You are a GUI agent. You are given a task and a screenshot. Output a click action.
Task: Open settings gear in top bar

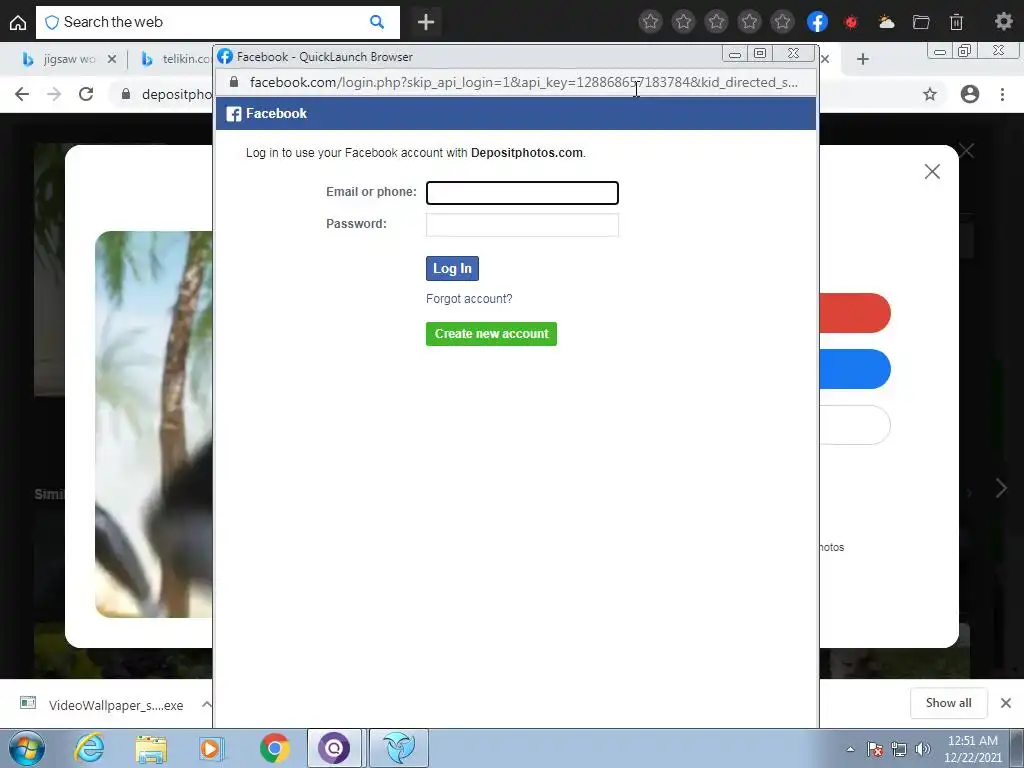(1004, 22)
